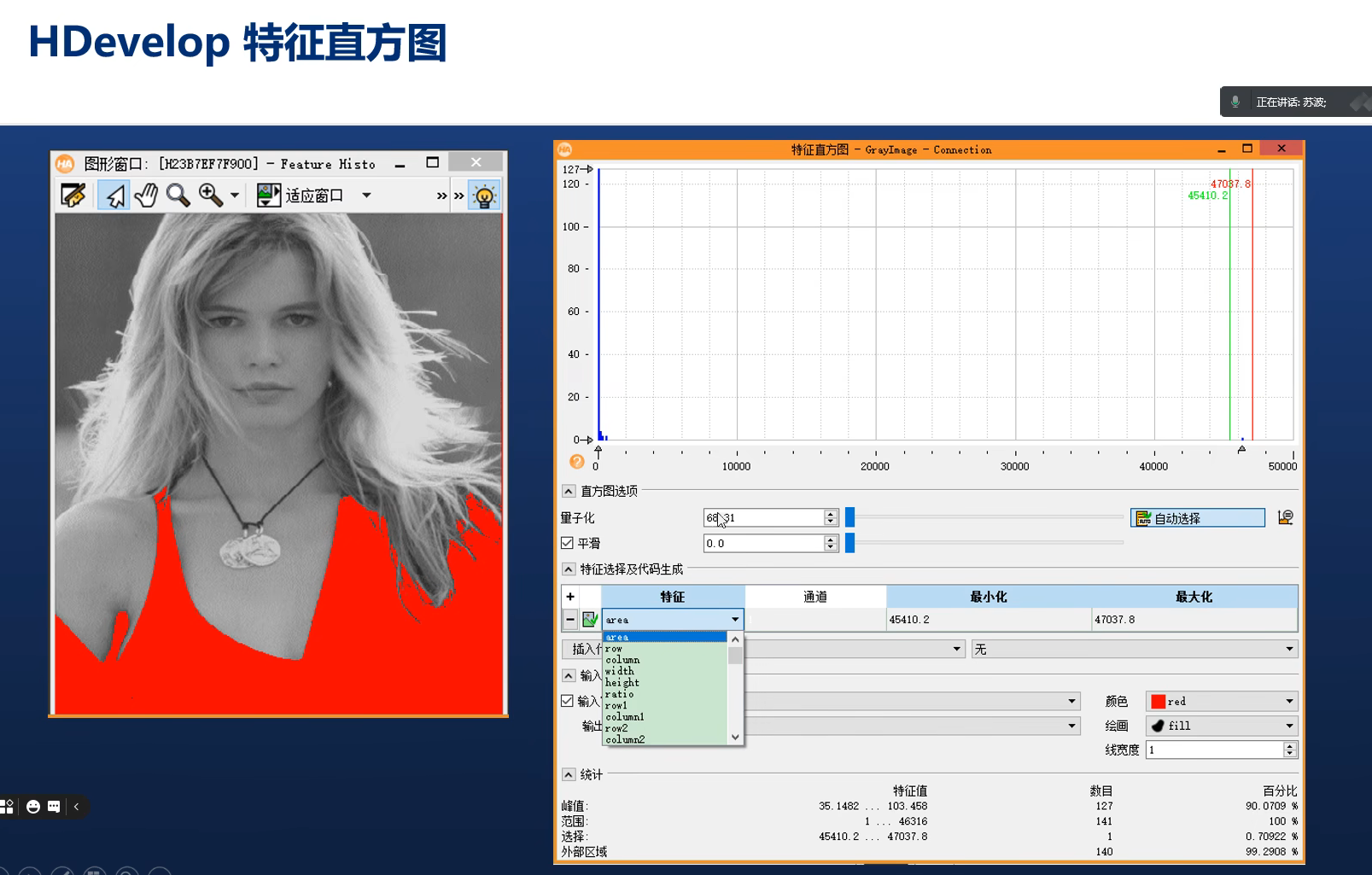
Task: Click the export histogram settings icon
Action: tap(1284, 516)
